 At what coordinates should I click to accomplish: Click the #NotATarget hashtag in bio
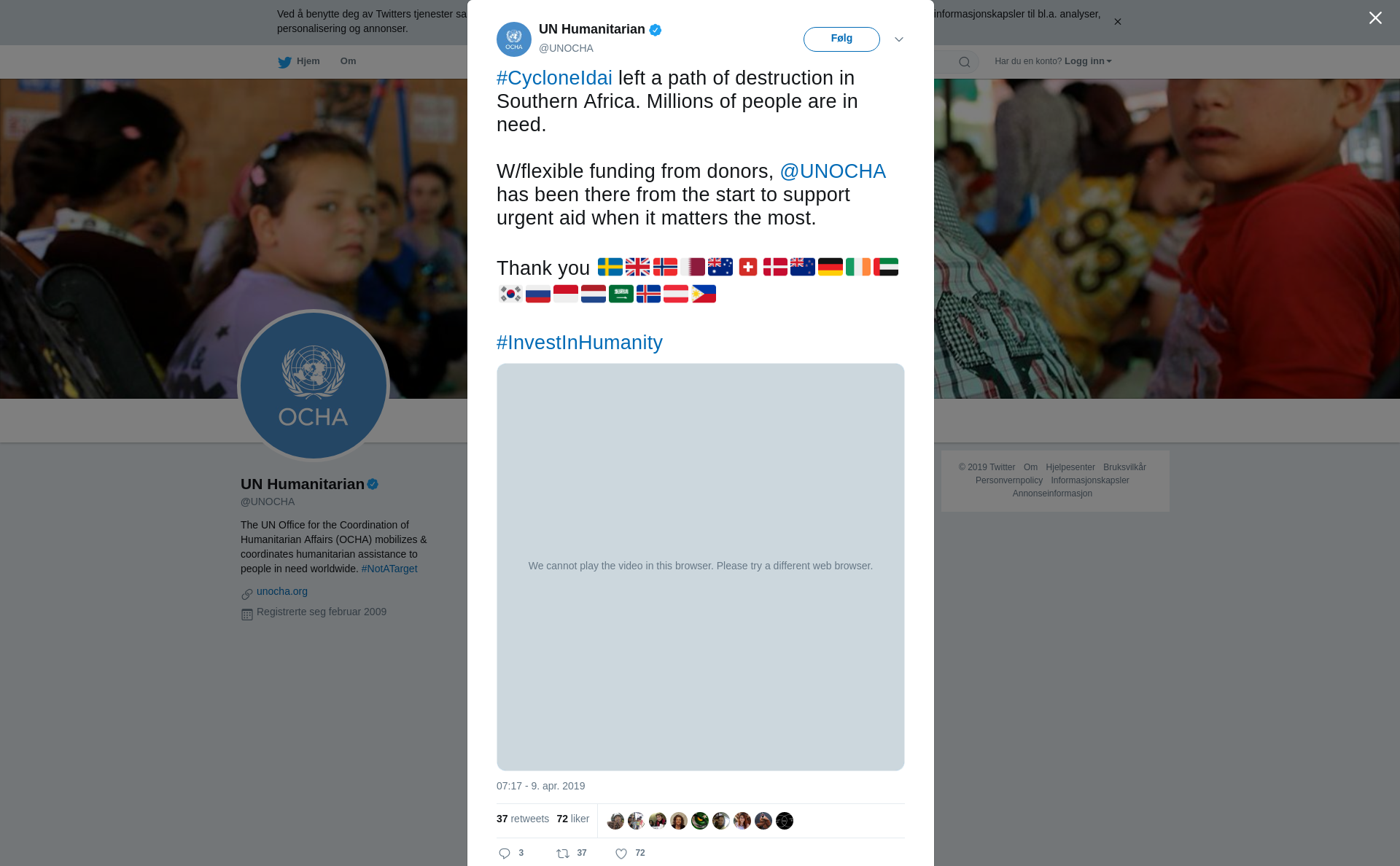(389, 569)
